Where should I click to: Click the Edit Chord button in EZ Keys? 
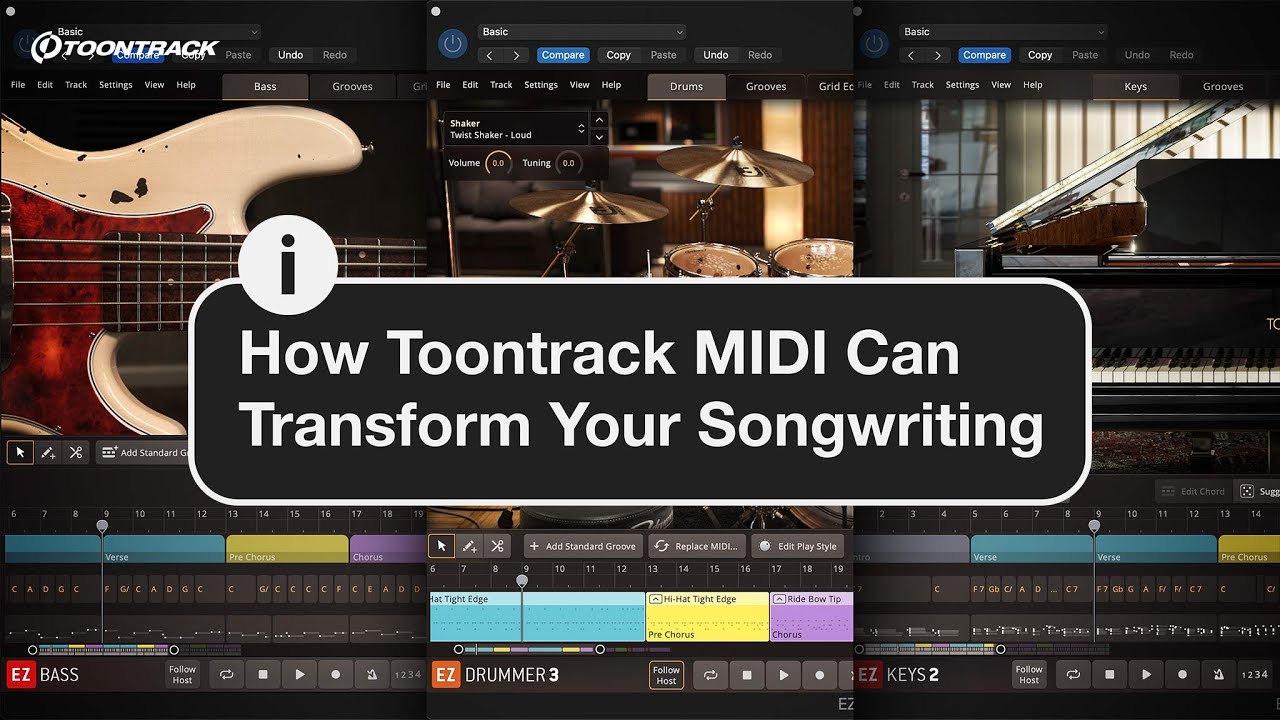click(x=1193, y=491)
